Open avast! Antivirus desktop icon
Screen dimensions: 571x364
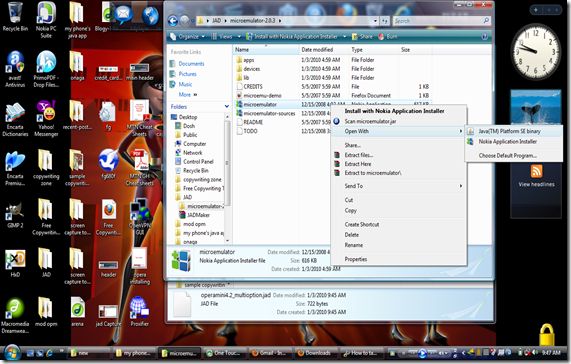pyautogui.click(x=15, y=69)
